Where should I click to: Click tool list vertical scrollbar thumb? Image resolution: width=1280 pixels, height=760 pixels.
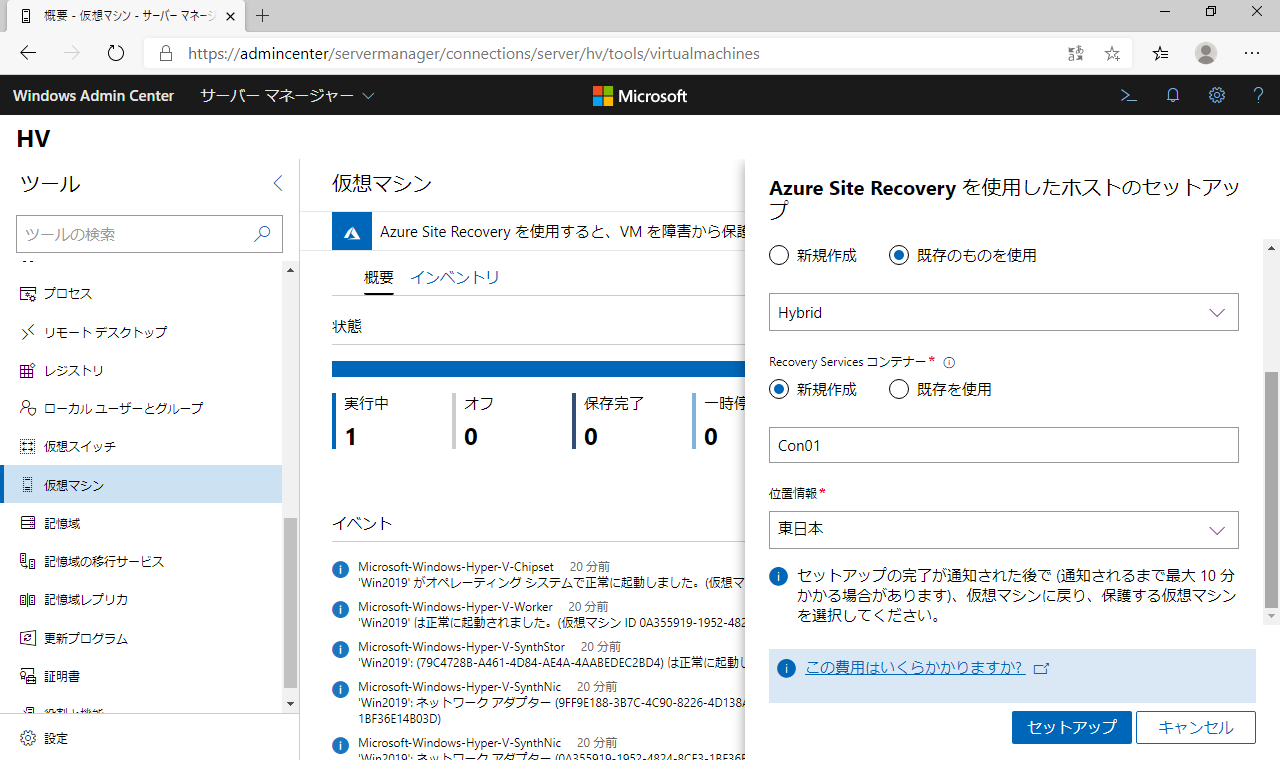pos(291,603)
